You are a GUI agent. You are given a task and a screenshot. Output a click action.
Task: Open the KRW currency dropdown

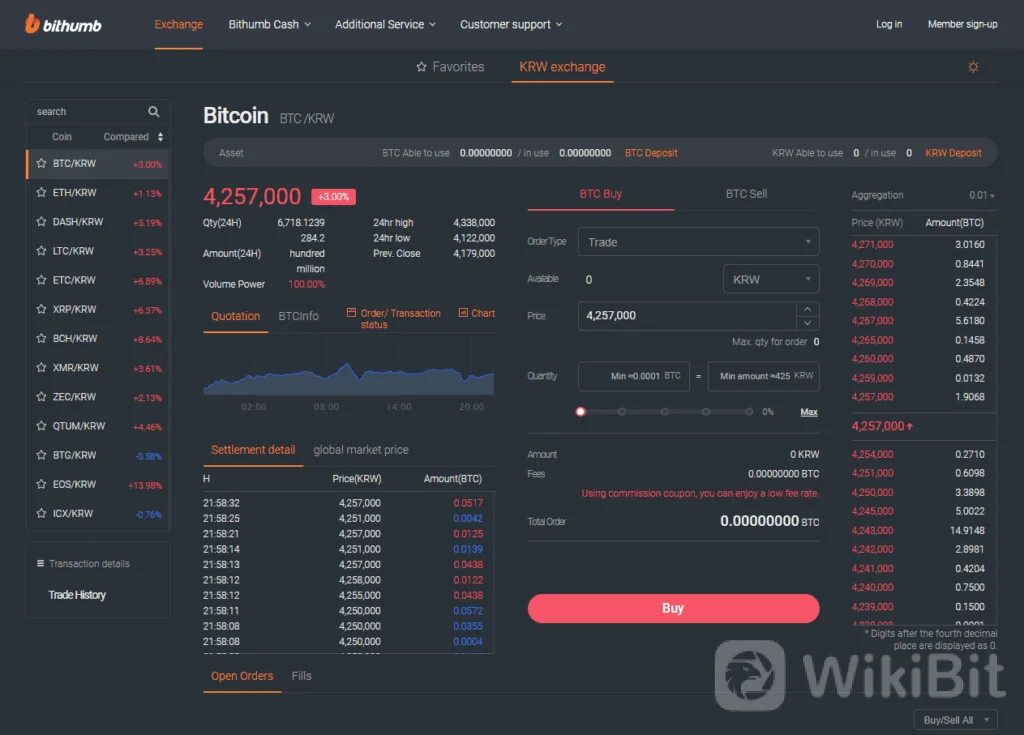click(x=770, y=280)
